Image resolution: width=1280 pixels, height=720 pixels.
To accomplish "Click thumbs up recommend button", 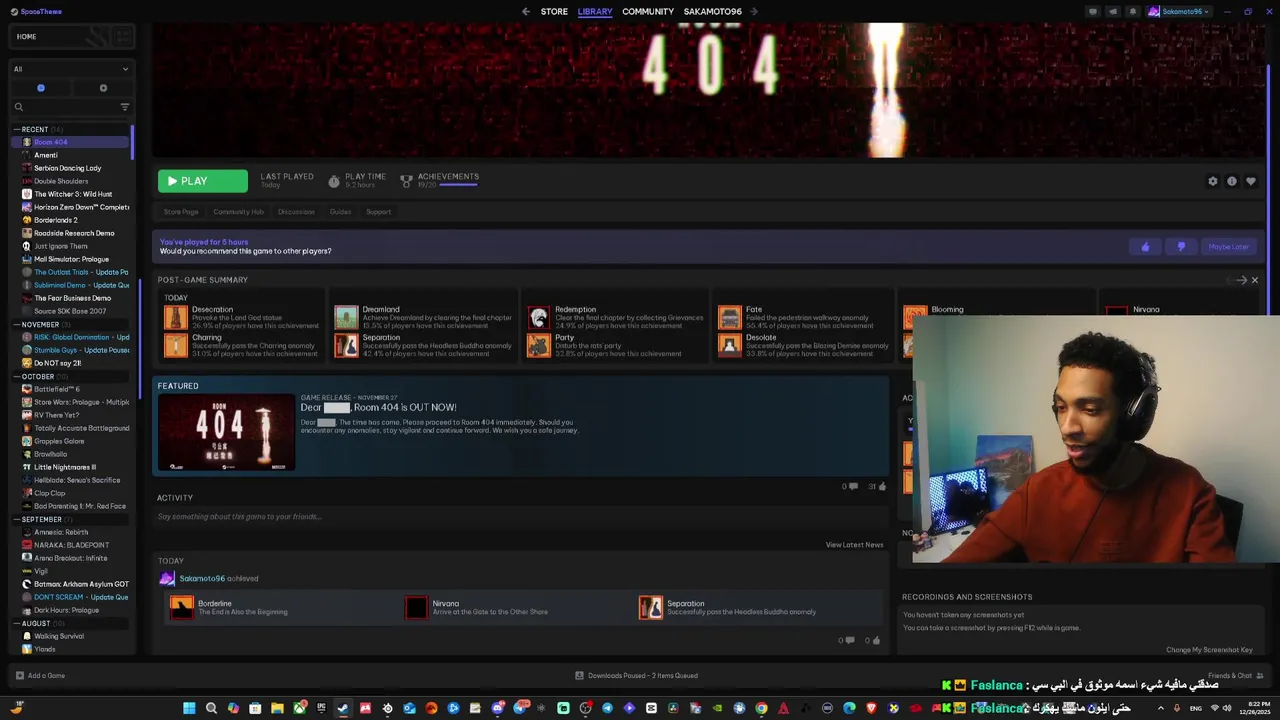I will click(1145, 247).
